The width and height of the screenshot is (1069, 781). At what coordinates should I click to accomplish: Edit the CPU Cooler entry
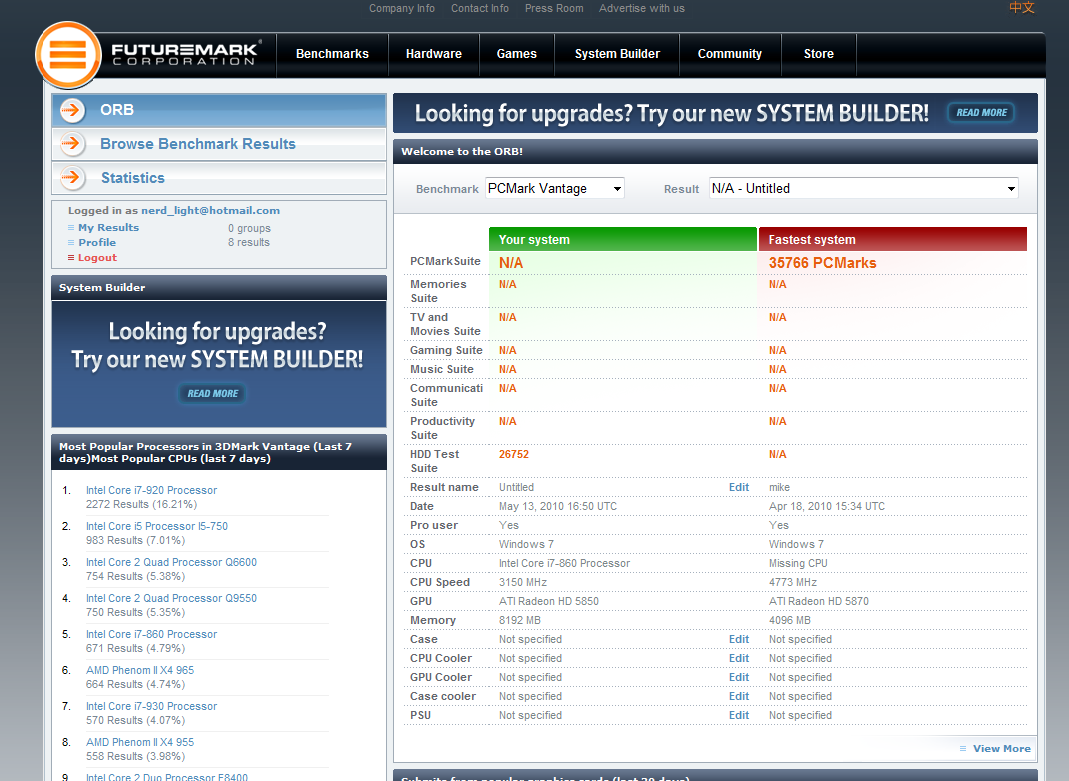pos(739,658)
